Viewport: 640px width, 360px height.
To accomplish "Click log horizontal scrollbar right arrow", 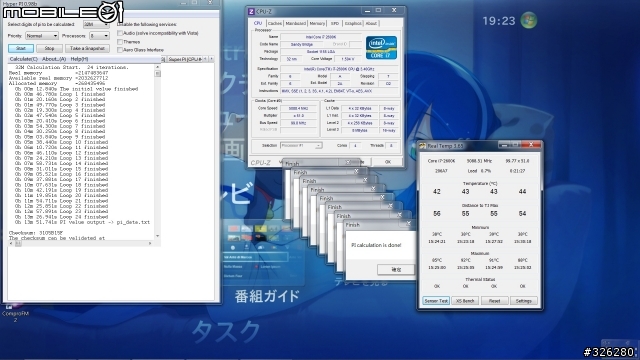I will [150, 243].
